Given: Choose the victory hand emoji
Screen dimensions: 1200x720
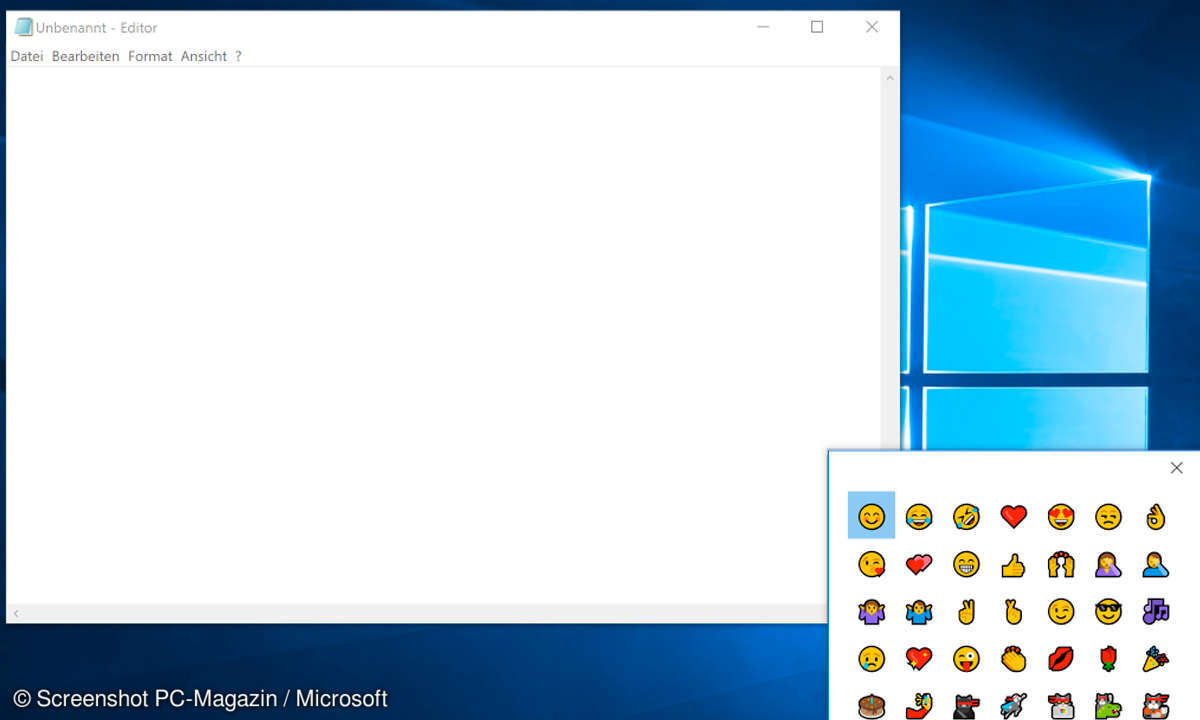Looking at the screenshot, I should click(966, 611).
